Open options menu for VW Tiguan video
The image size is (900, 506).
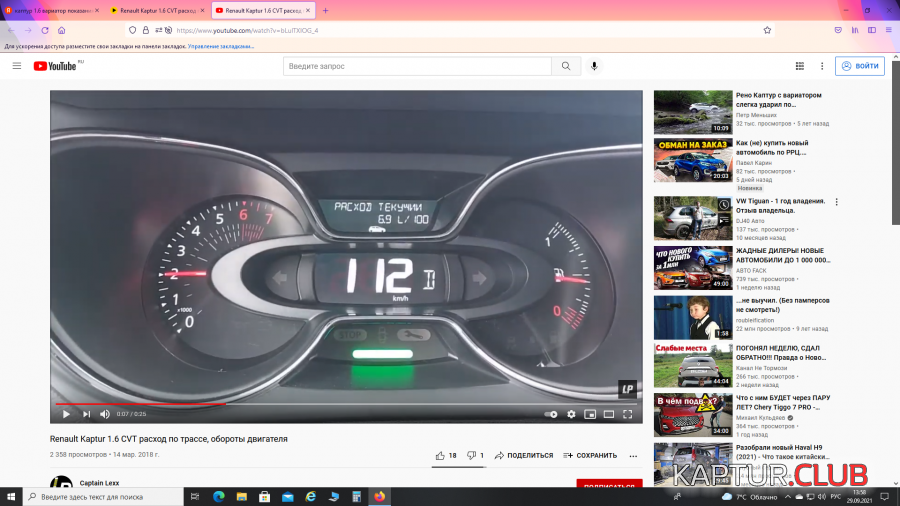(x=836, y=202)
